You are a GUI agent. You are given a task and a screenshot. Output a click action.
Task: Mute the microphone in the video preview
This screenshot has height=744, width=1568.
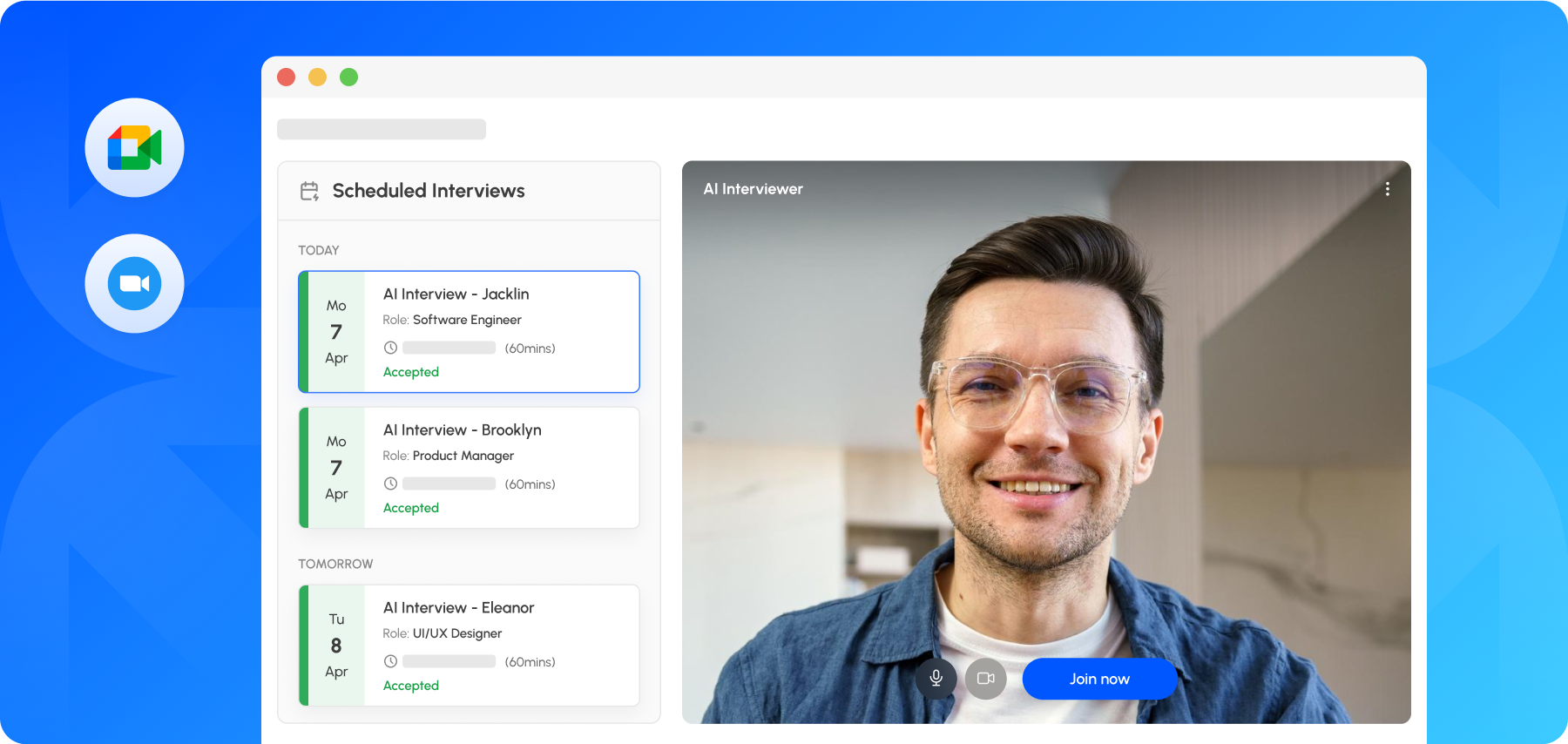click(936, 678)
